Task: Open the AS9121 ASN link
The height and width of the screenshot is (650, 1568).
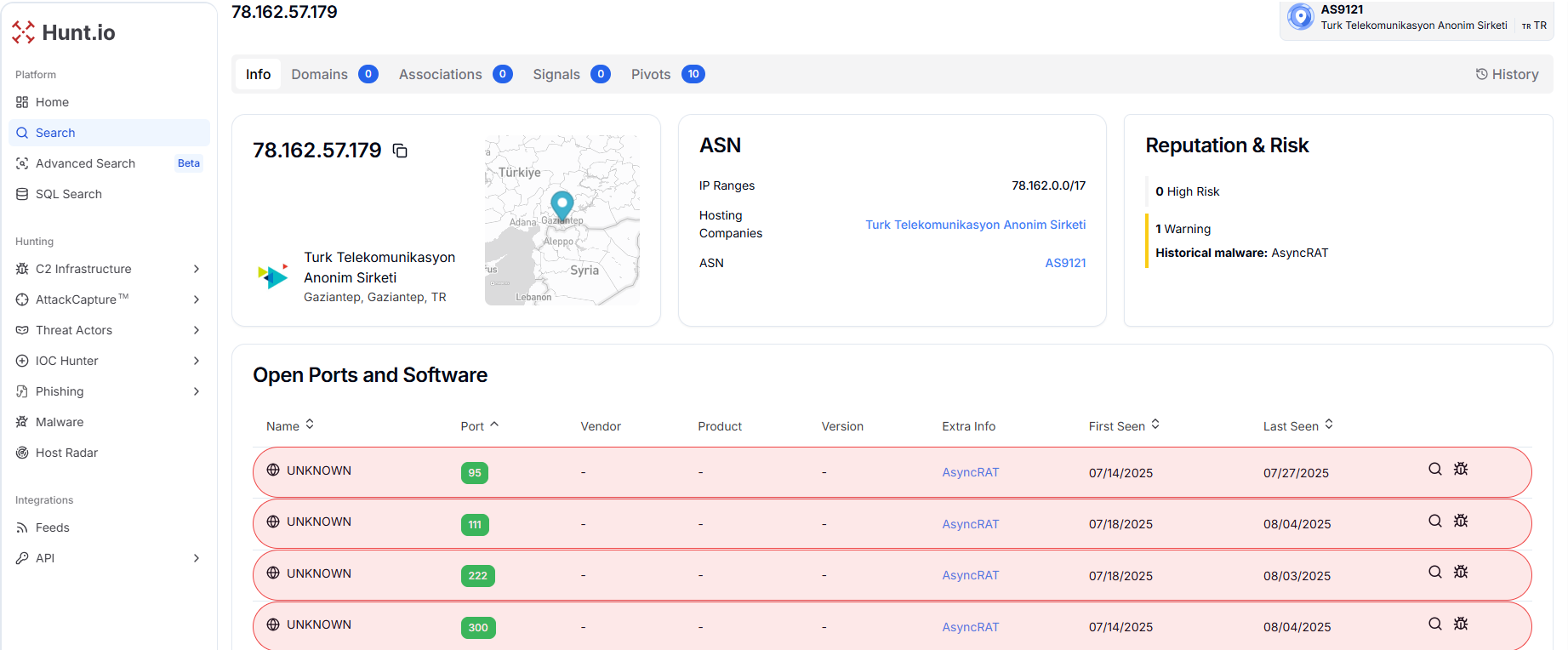Action: pos(1065,263)
